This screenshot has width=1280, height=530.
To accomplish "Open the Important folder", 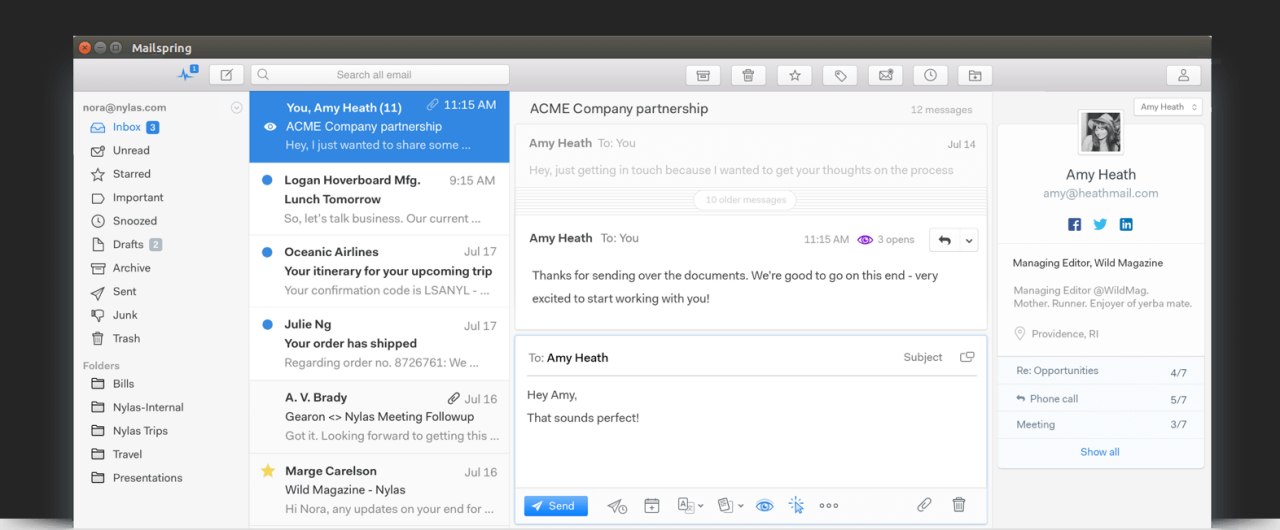I will click(x=138, y=198).
